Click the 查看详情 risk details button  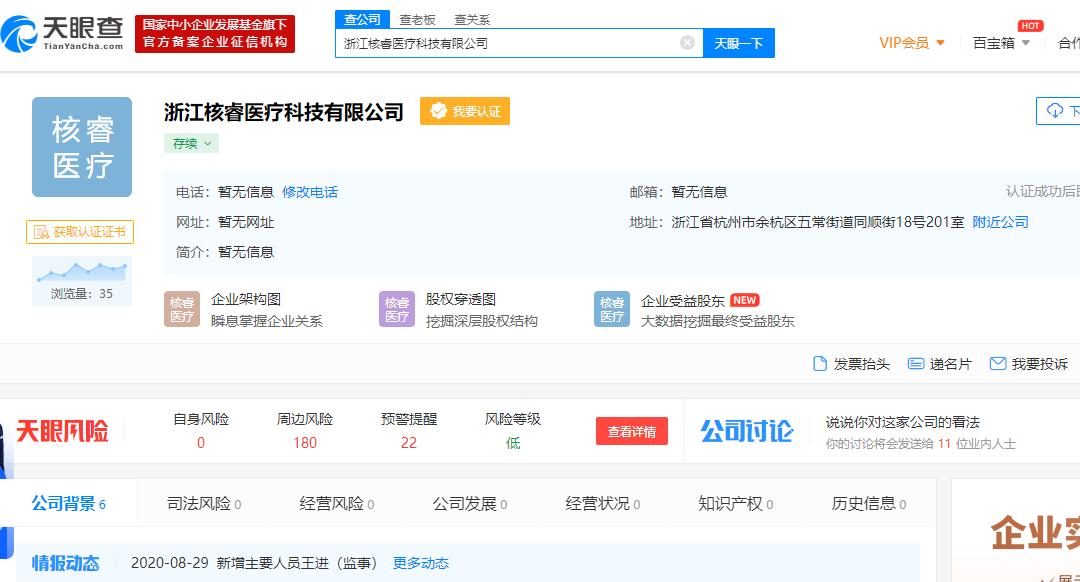(632, 431)
